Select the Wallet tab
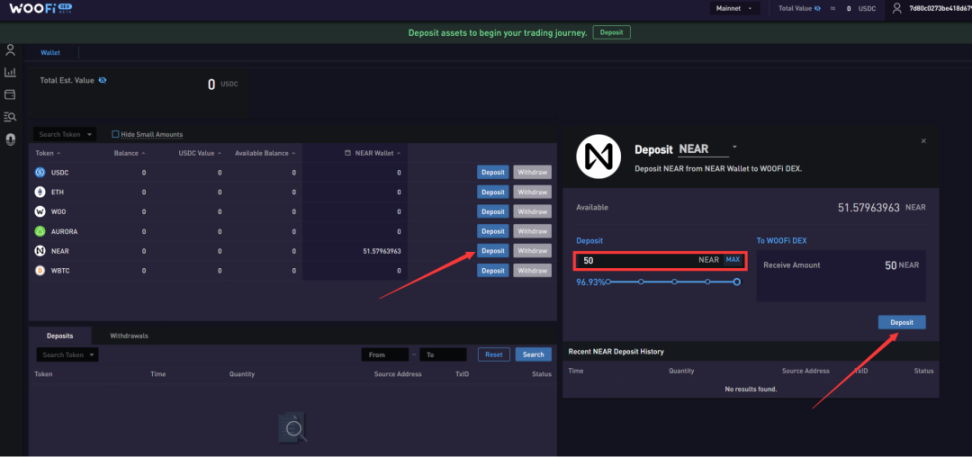 click(x=50, y=53)
